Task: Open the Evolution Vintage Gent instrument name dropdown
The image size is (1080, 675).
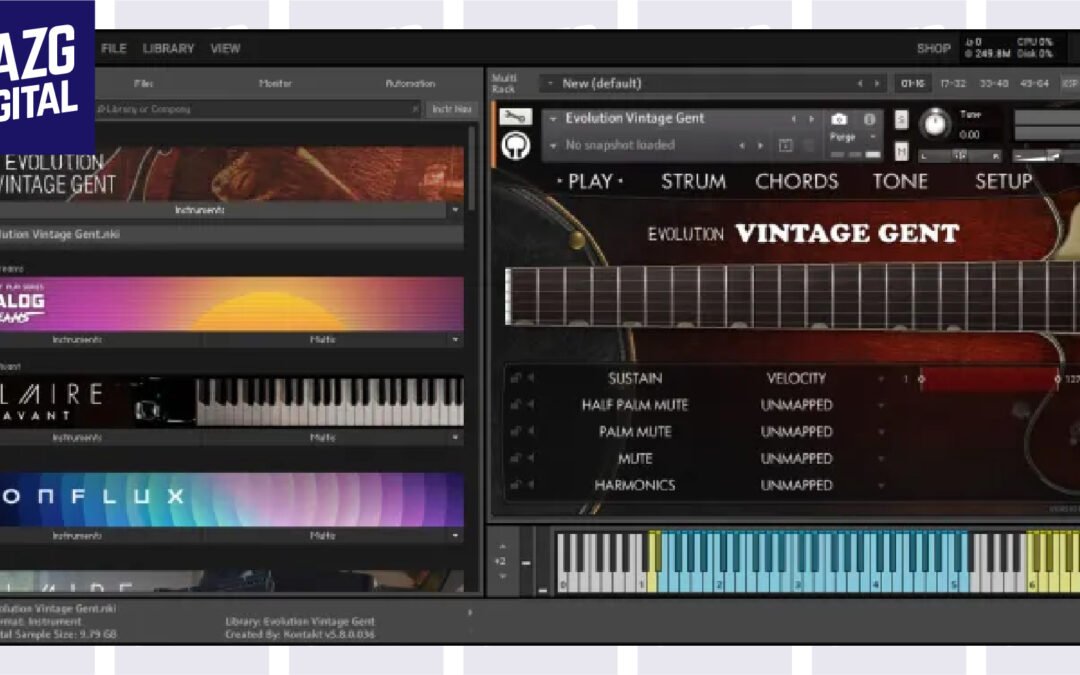Action: (x=553, y=119)
